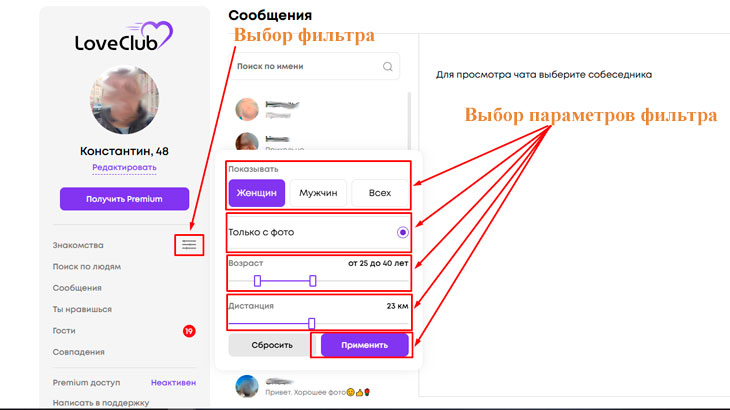Image resolution: width=730 pixels, height=410 pixels.
Task: Click the LoveClub heart logo
Action: click(124, 36)
